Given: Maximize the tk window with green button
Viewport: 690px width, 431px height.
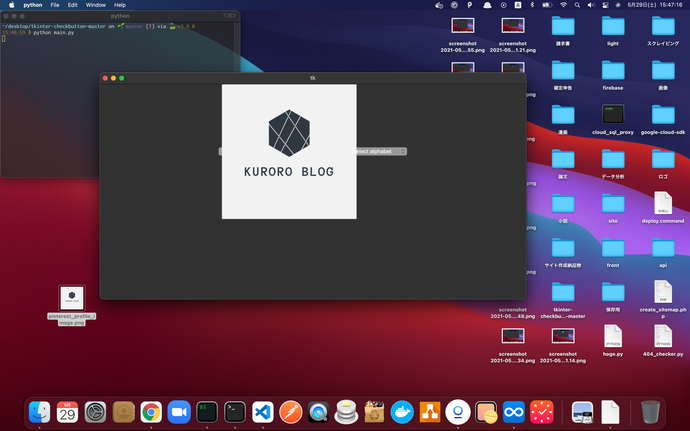Looking at the screenshot, I should [122, 78].
